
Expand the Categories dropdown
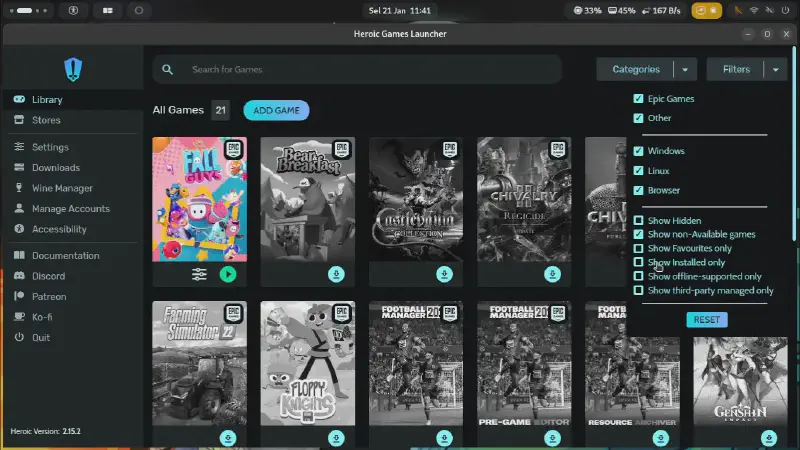tap(636, 69)
